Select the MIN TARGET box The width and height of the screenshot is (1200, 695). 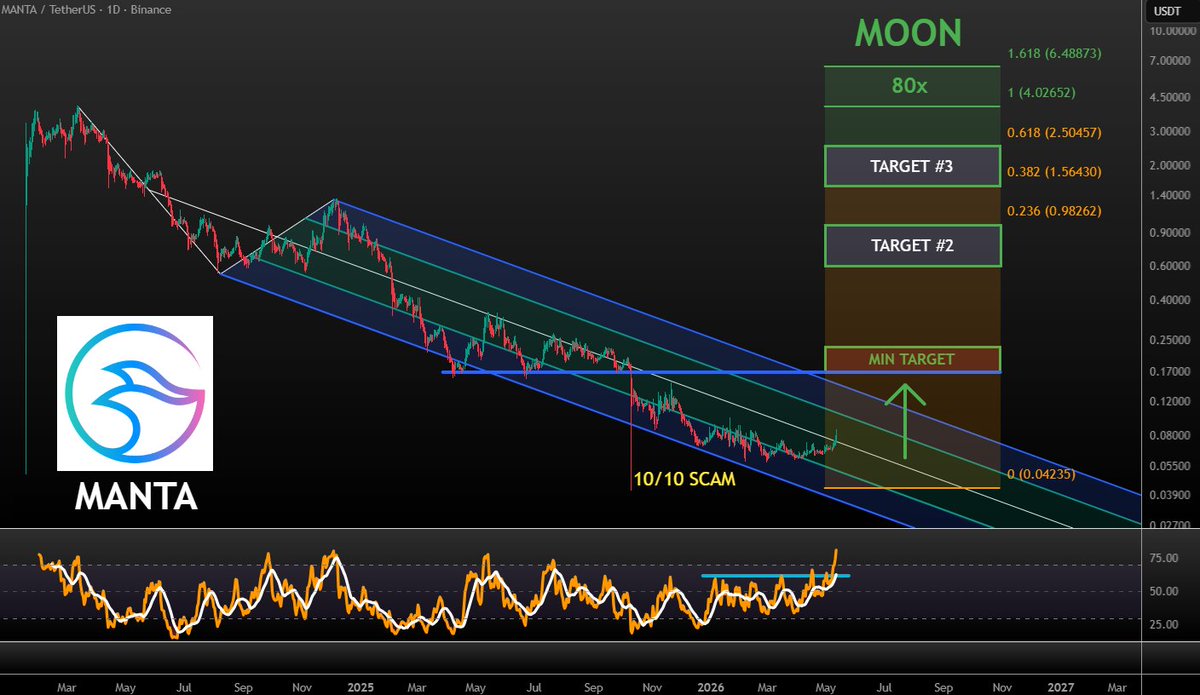click(911, 359)
